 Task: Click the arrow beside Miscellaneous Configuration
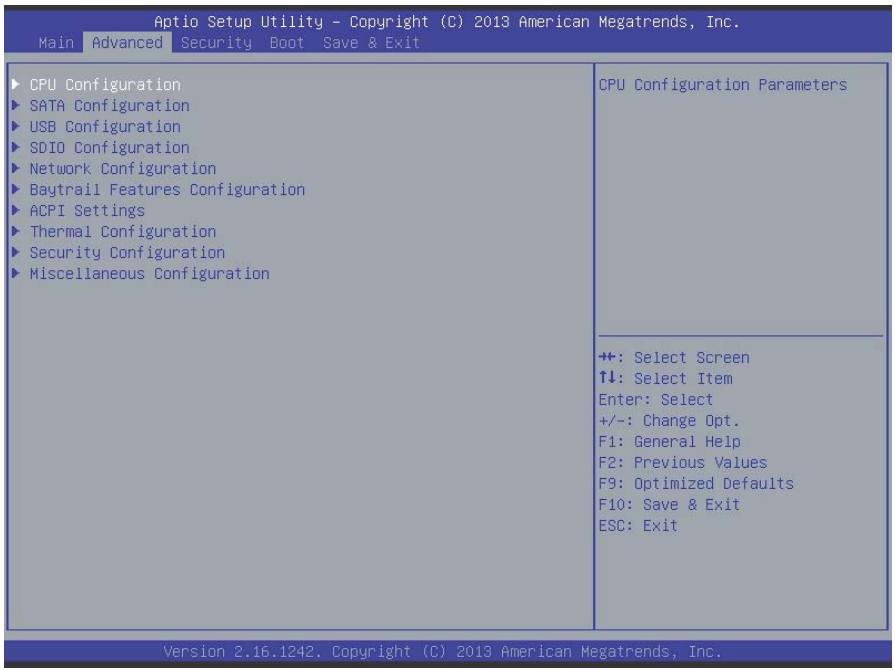(16, 274)
